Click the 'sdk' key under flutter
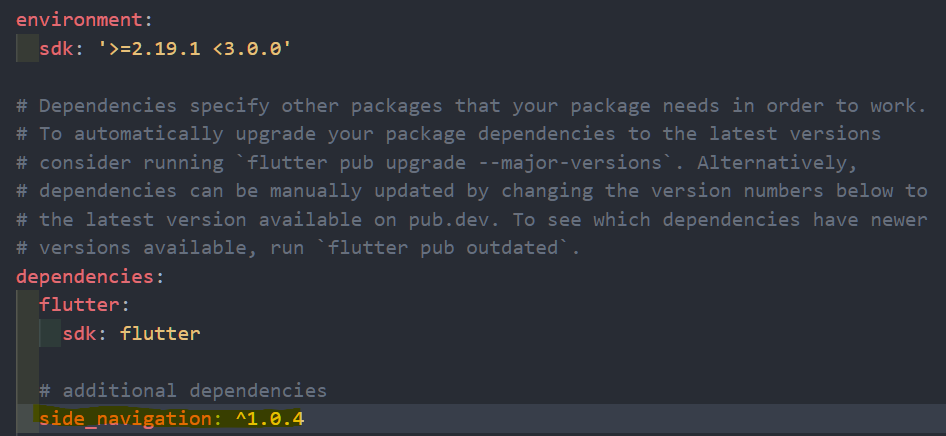946x436 pixels. click(x=80, y=333)
